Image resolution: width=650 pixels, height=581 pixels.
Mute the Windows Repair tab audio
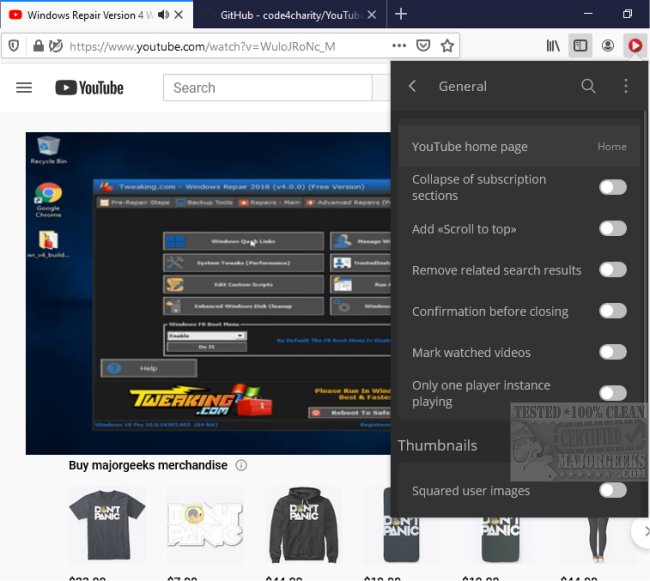[163, 15]
